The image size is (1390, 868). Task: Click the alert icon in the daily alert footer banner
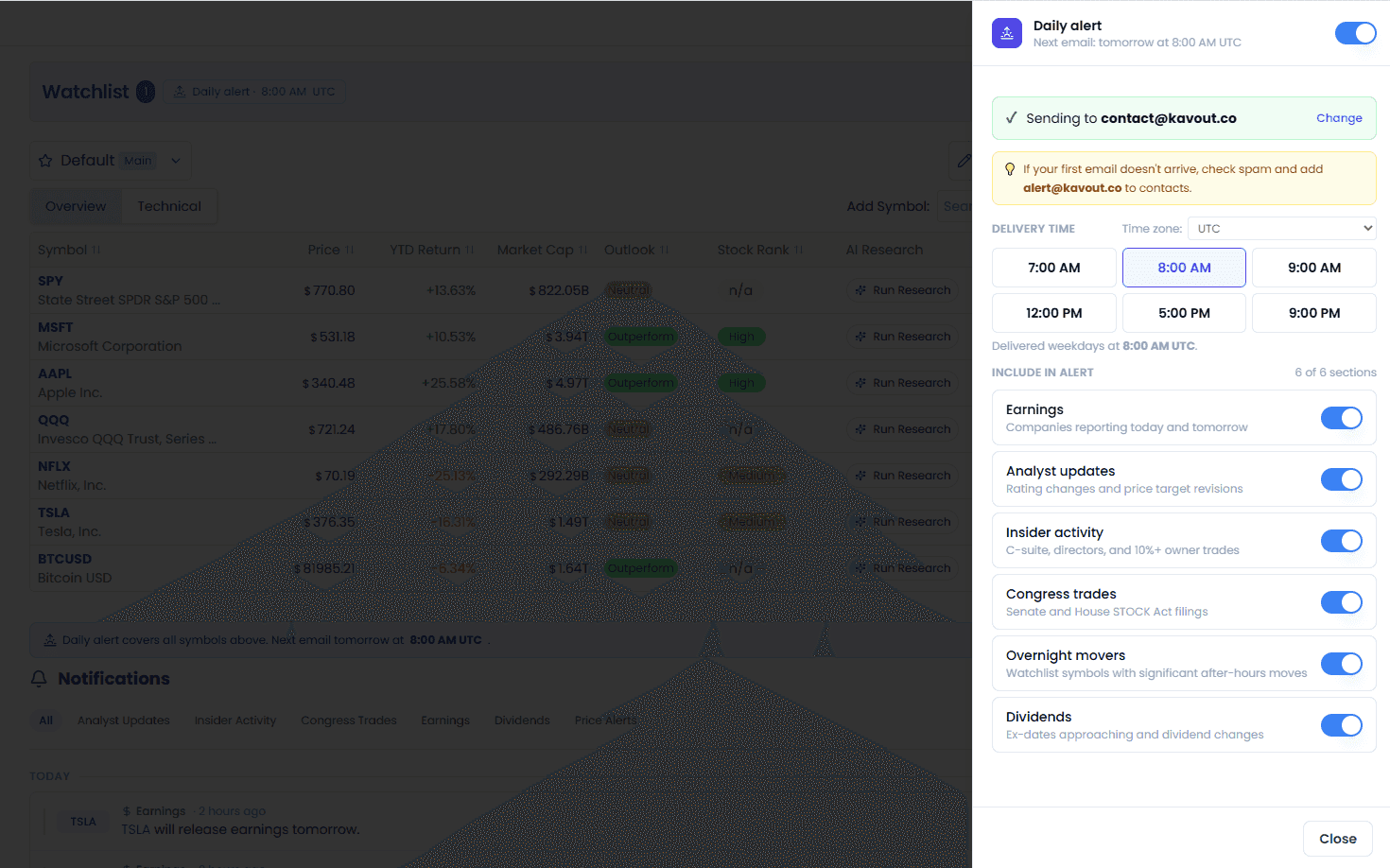(x=50, y=640)
